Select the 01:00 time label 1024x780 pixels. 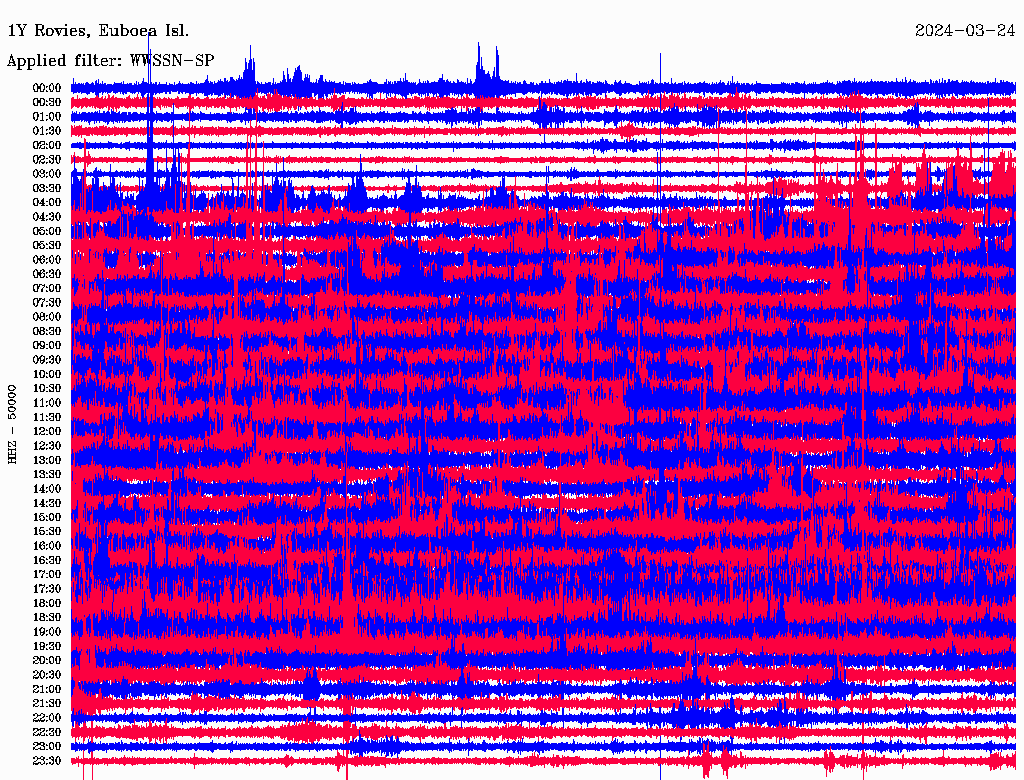click(x=47, y=116)
